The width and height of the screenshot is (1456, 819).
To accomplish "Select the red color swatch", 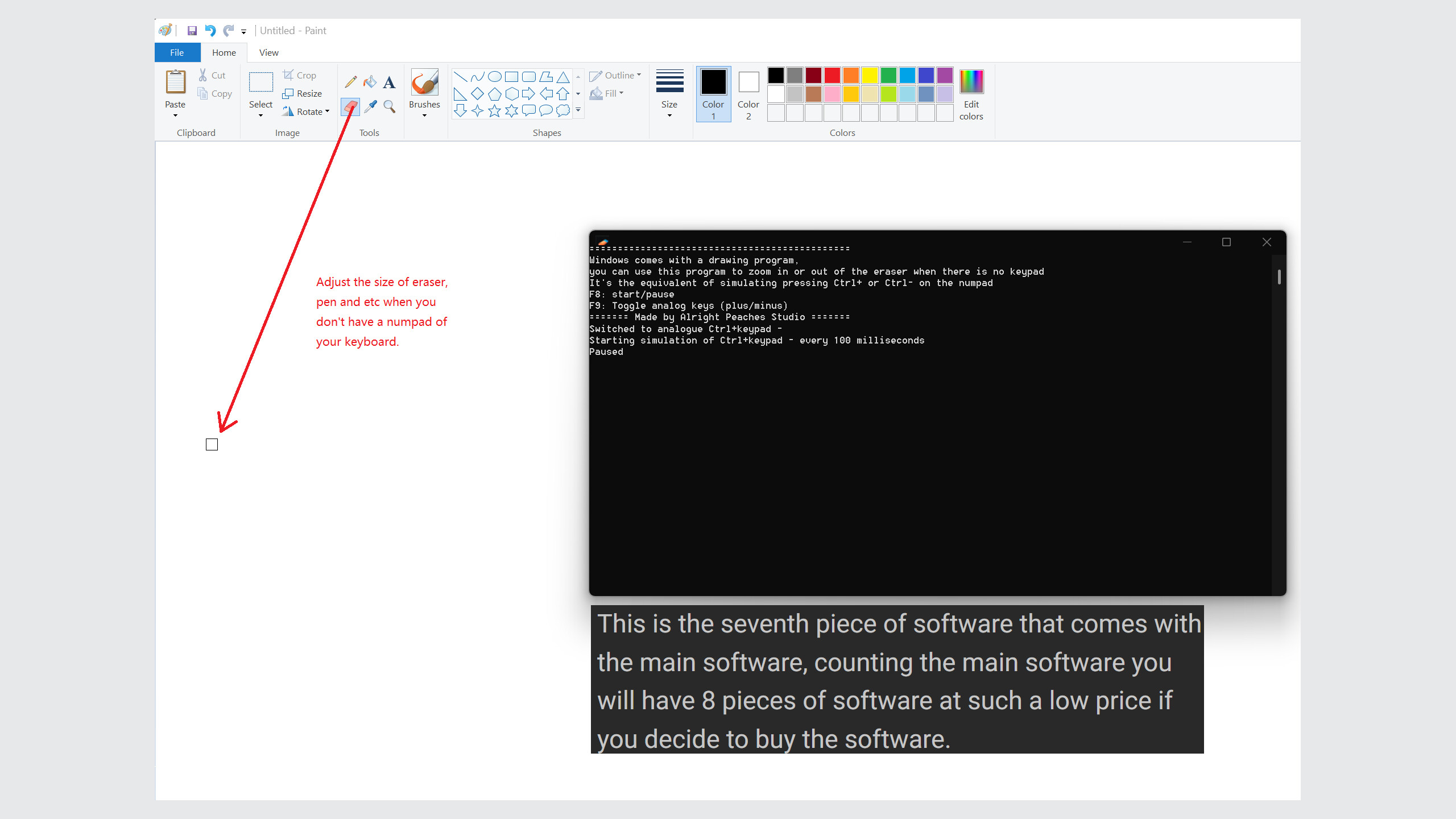I will coord(832,75).
